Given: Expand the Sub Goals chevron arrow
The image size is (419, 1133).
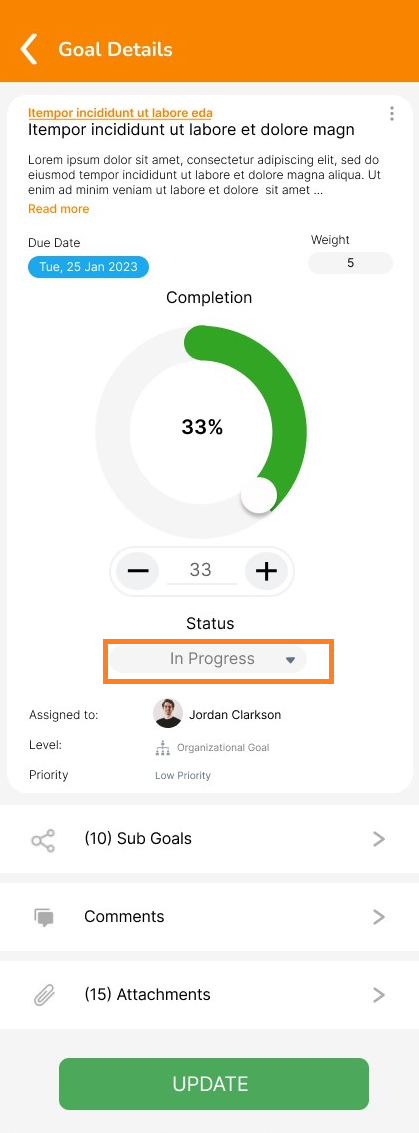Looking at the screenshot, I should coord(379,839).
